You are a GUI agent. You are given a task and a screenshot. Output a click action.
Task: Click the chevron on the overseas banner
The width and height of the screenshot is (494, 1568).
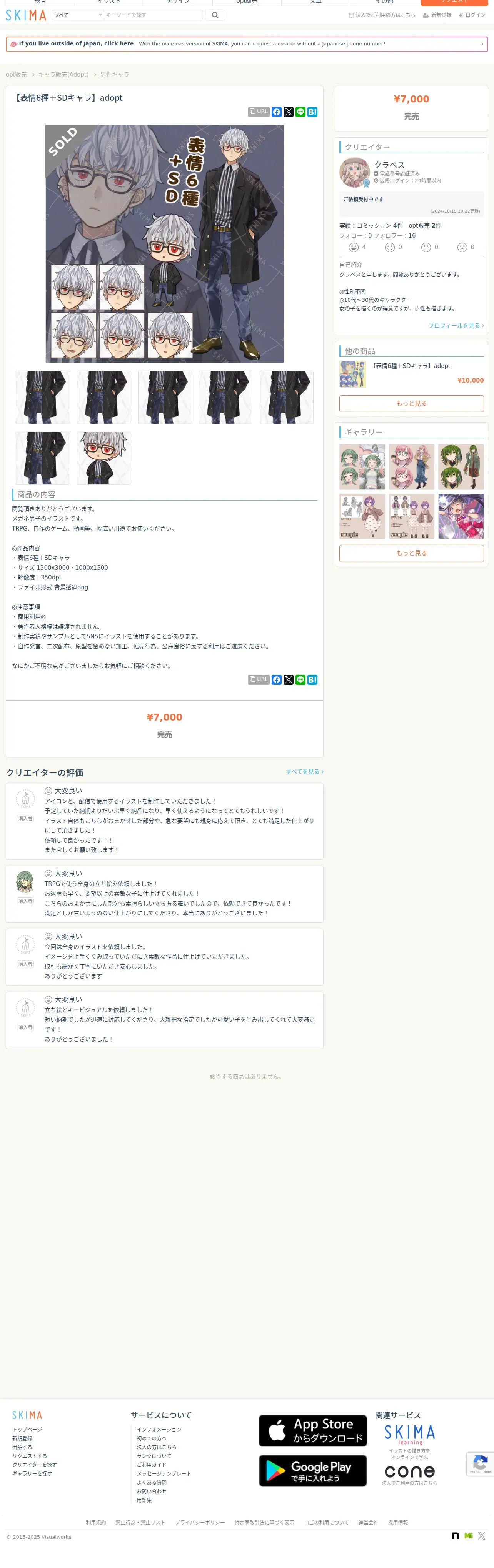[482, 44]
